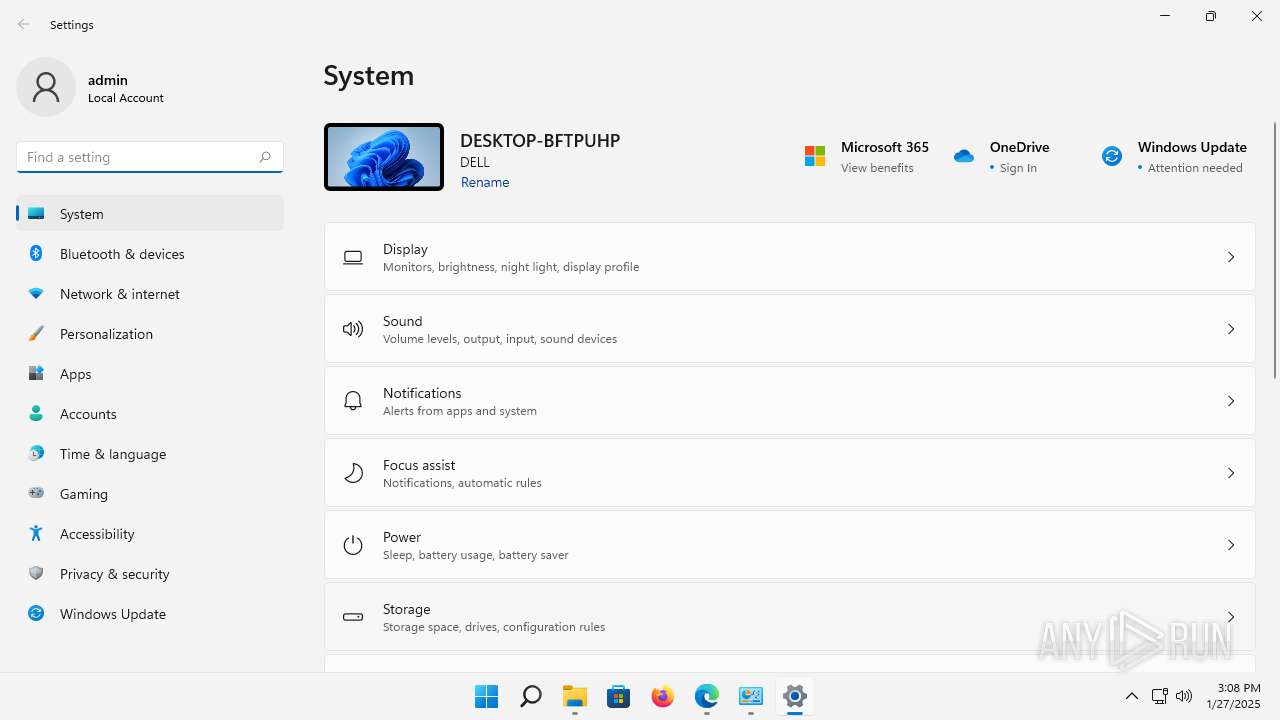Click the Focus assist moon icon

[x=353, y=473]
